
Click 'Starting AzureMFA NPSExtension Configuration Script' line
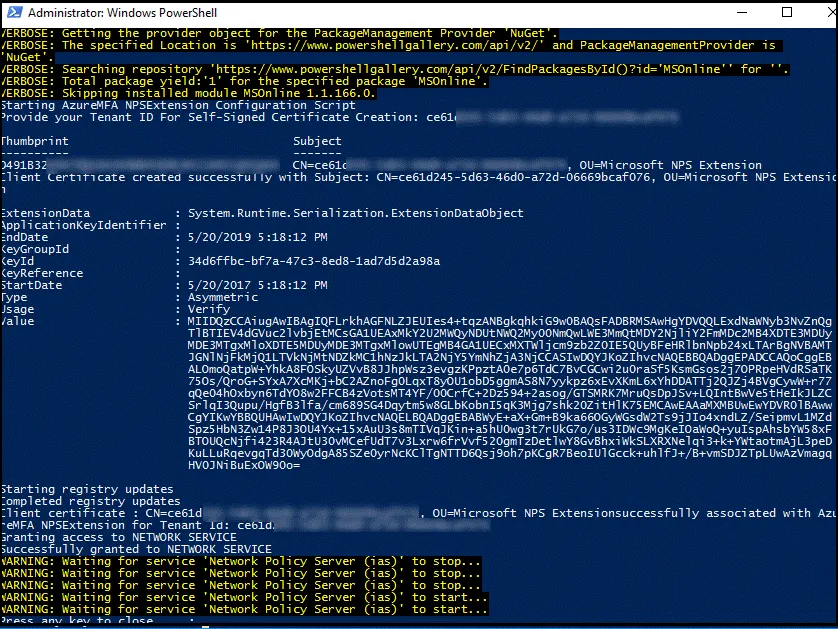(178, 105)
